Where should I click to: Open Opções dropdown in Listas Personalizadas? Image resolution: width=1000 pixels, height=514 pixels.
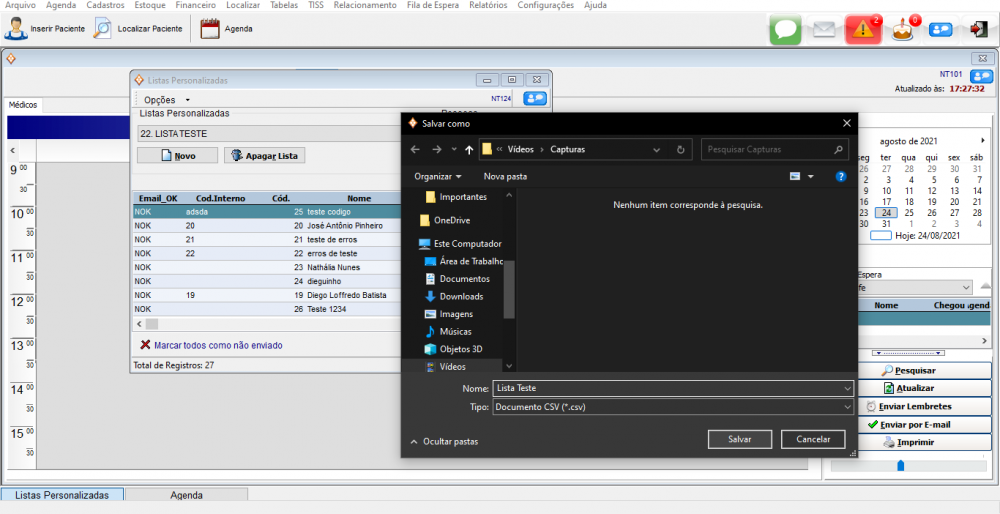[x=166, y=100]
